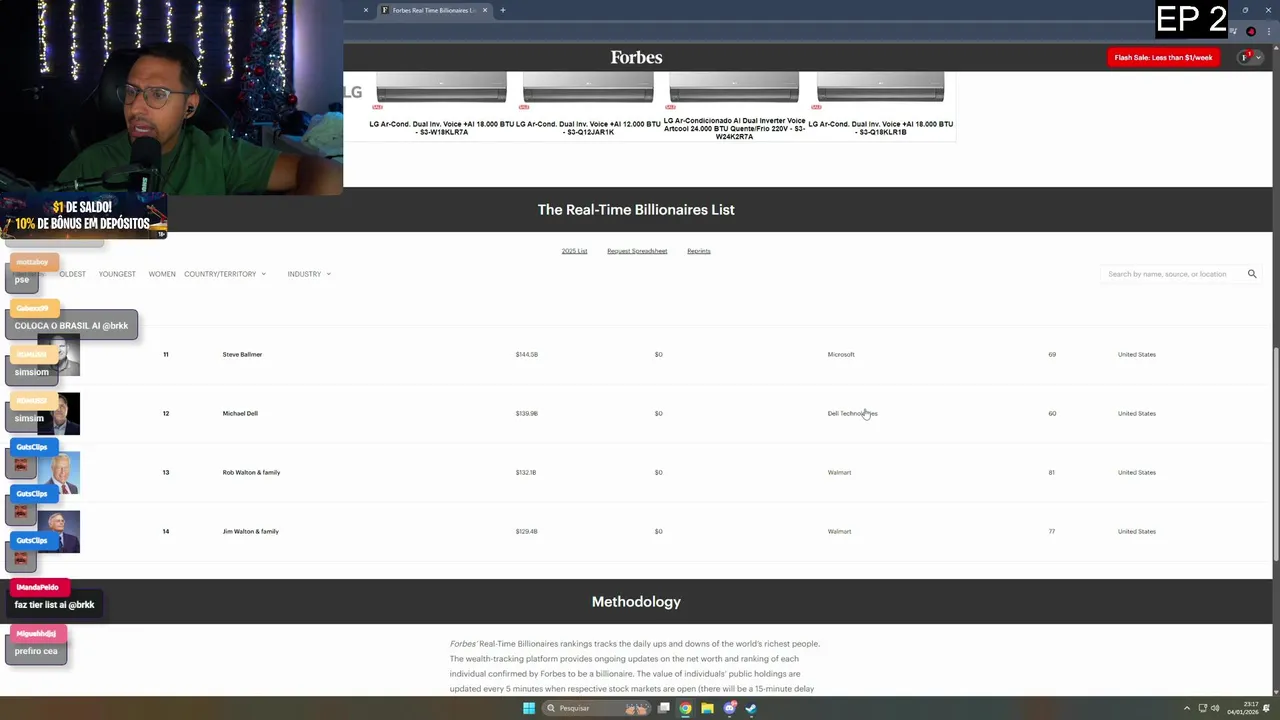Click the search by name input field
This screenshot has height=720, width=1280.
tap(1173, 274)
